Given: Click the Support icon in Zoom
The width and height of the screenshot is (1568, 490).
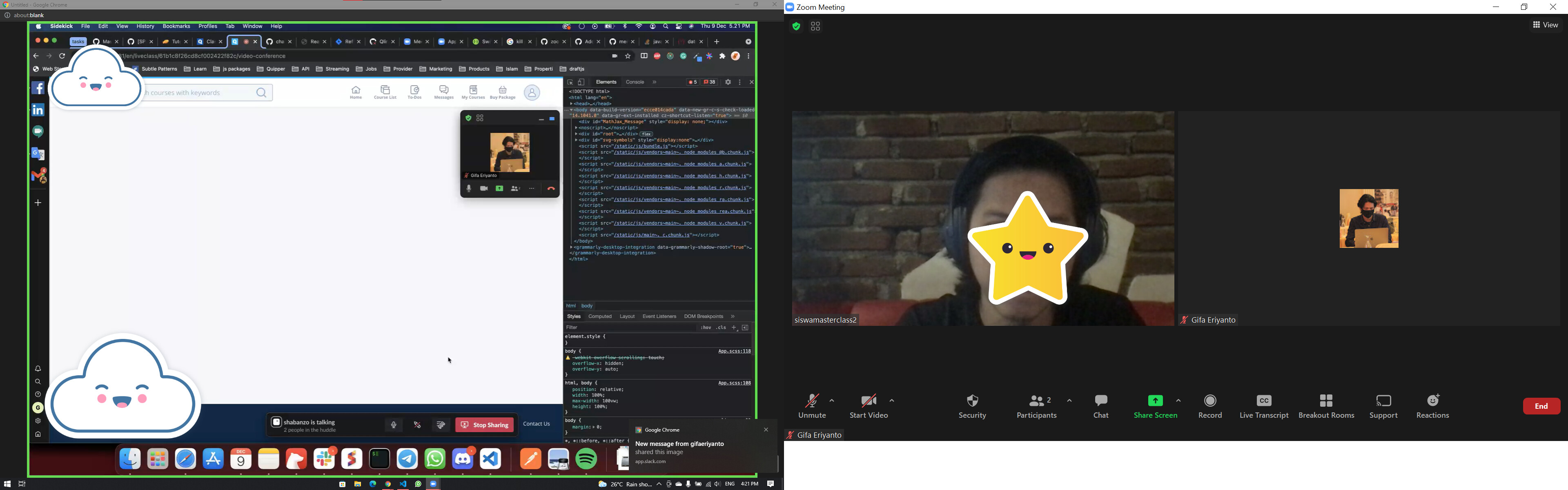Looking at the screenshot, I should coord(1383,406).
